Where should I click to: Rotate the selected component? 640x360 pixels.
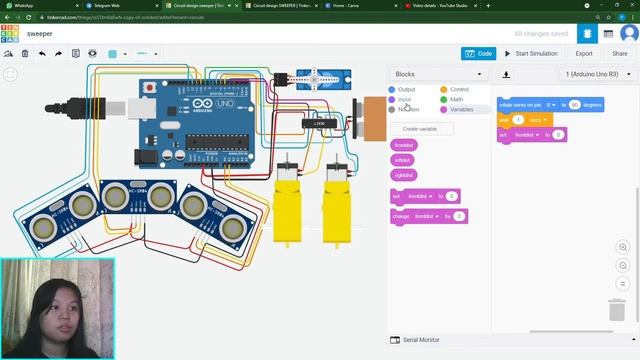8,53
